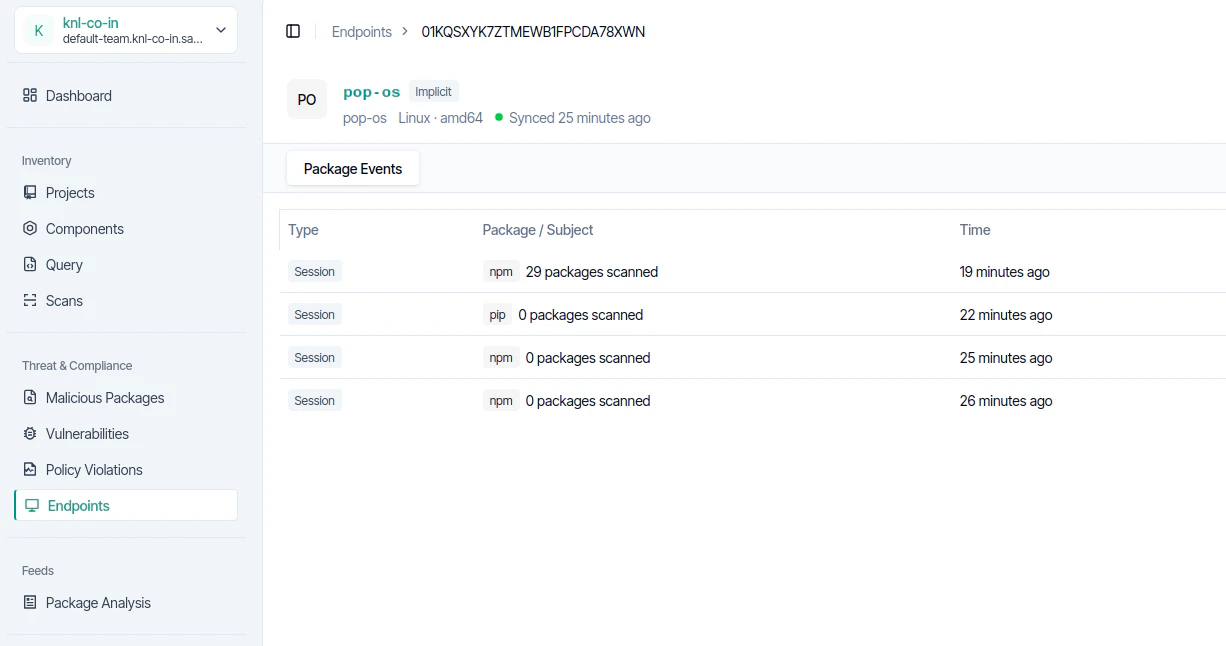The height and width of the screenshot is (646, 1226).
Task: Select the Components hexagon icon
Action: pyautogui.click(x=30, y=229)
